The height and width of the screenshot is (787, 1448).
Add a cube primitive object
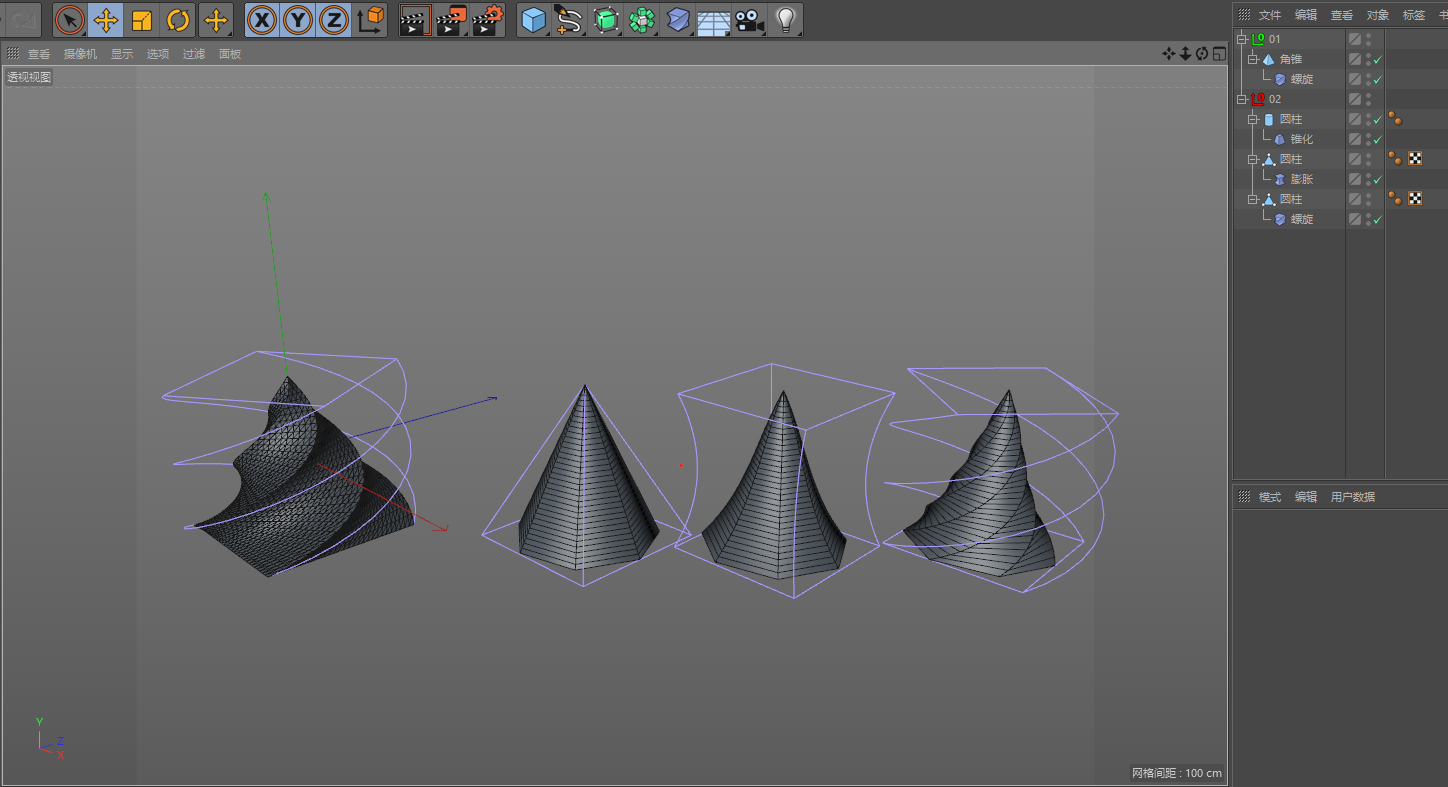pos(534,20)
